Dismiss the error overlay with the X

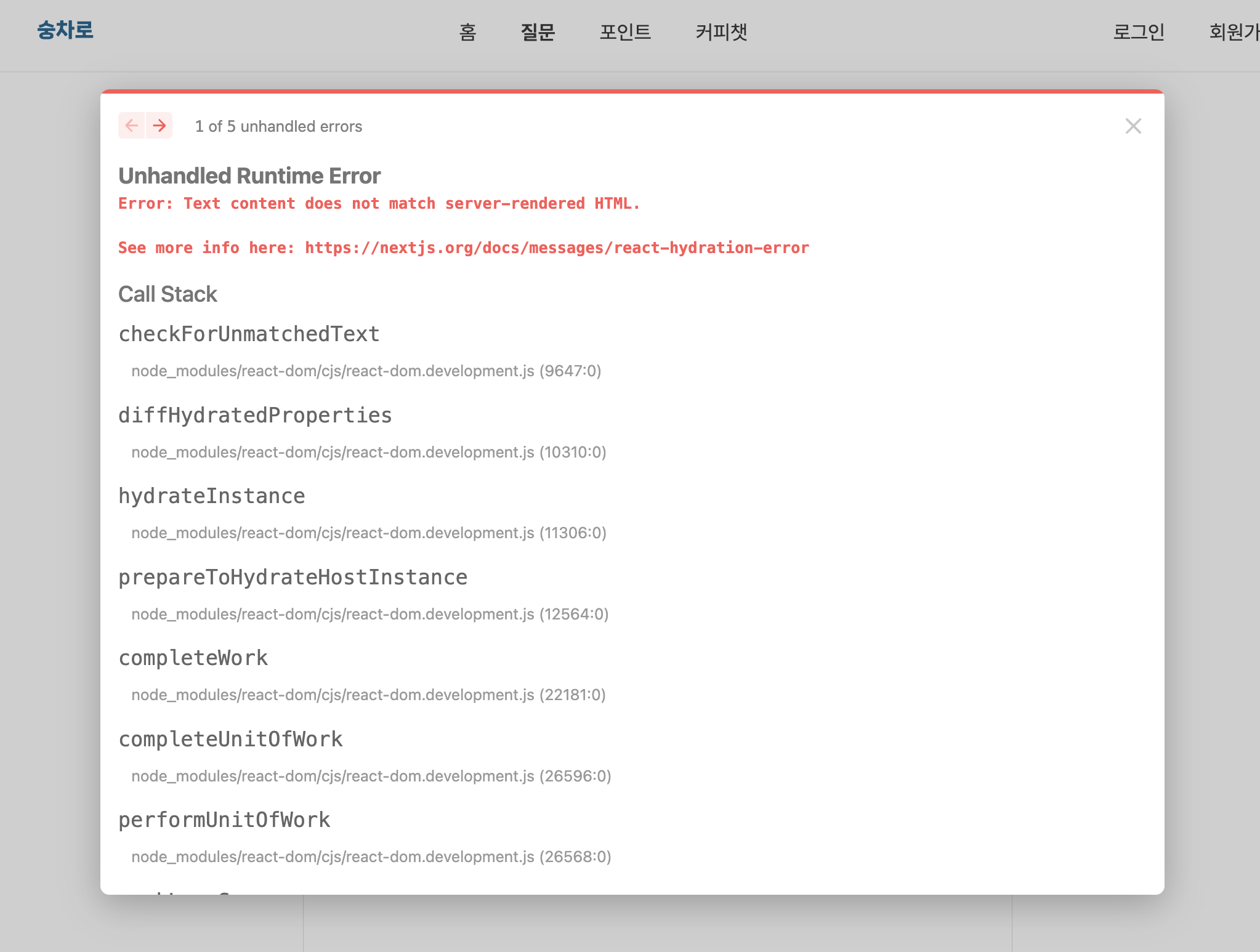click(1133, 126)
